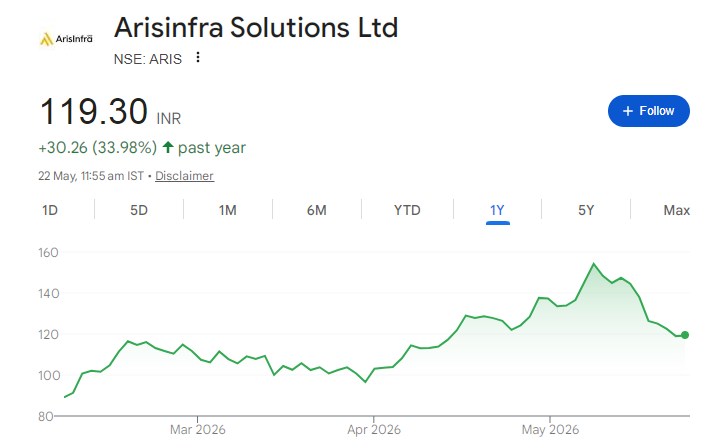
Task: Select the 6M time range tab
Action: coord(317,210)
